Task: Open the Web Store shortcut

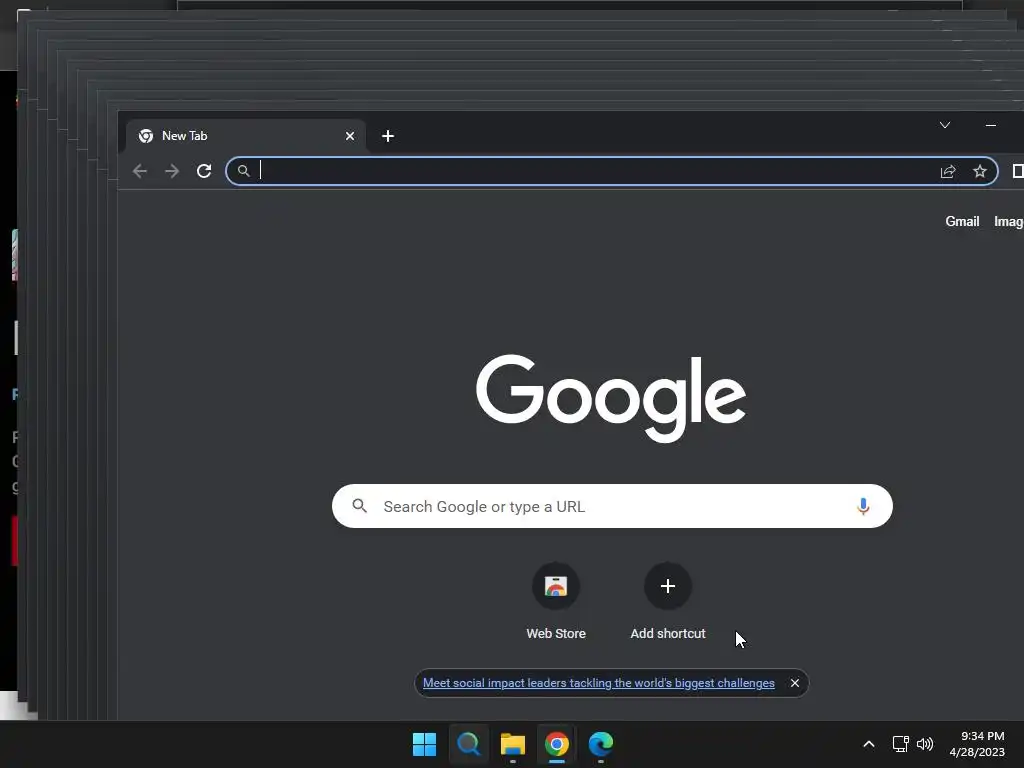Action: coord(556,601)
